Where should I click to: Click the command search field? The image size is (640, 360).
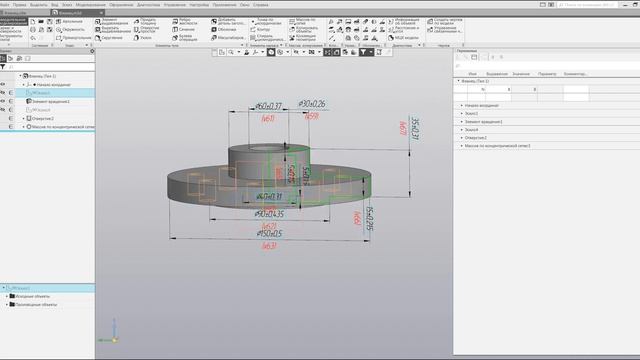pos(587,5)
